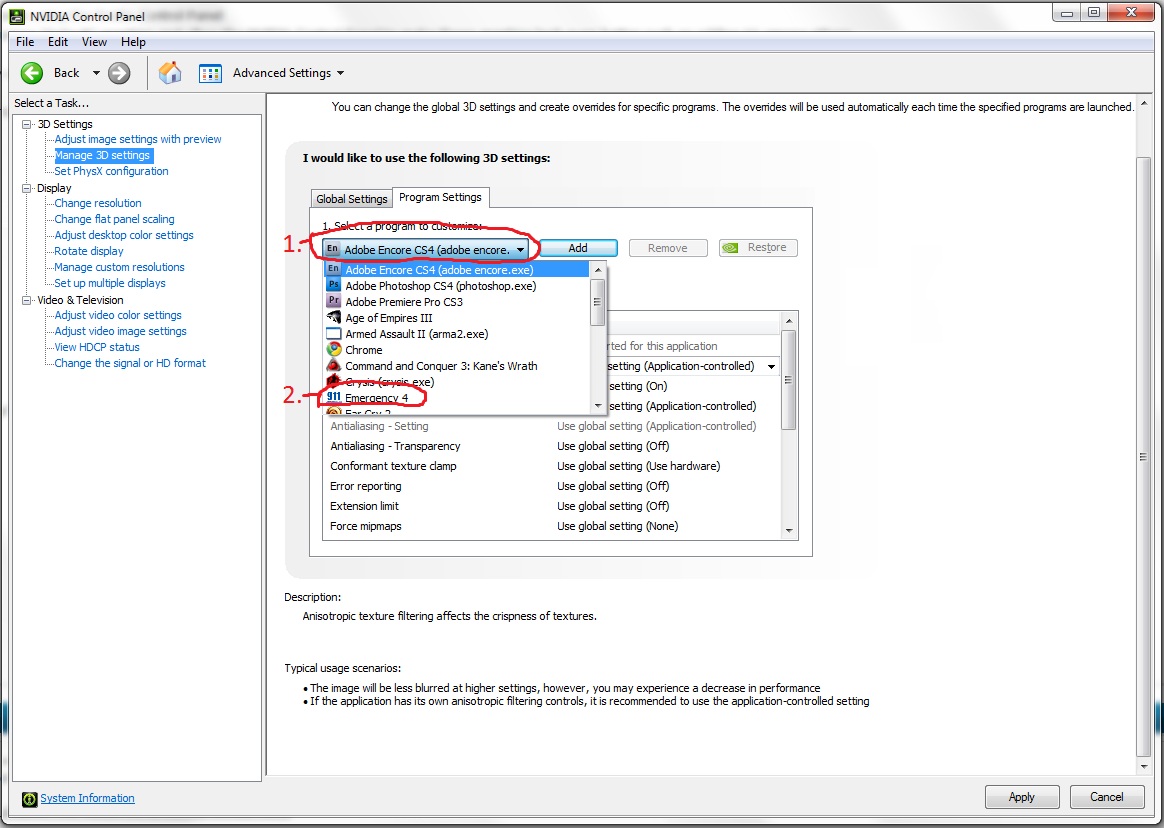Open the View menu

click(94, 42)
